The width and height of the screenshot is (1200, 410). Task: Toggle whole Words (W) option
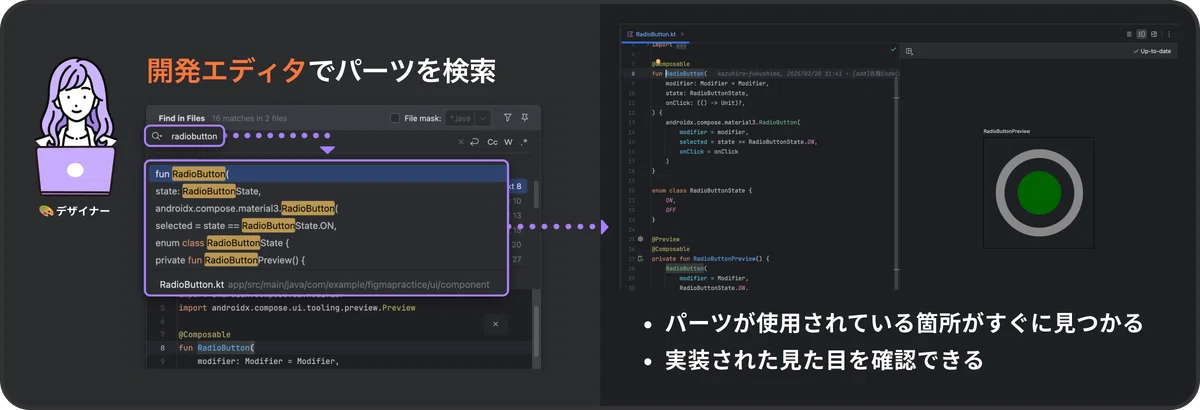click(x=508, y=142)
